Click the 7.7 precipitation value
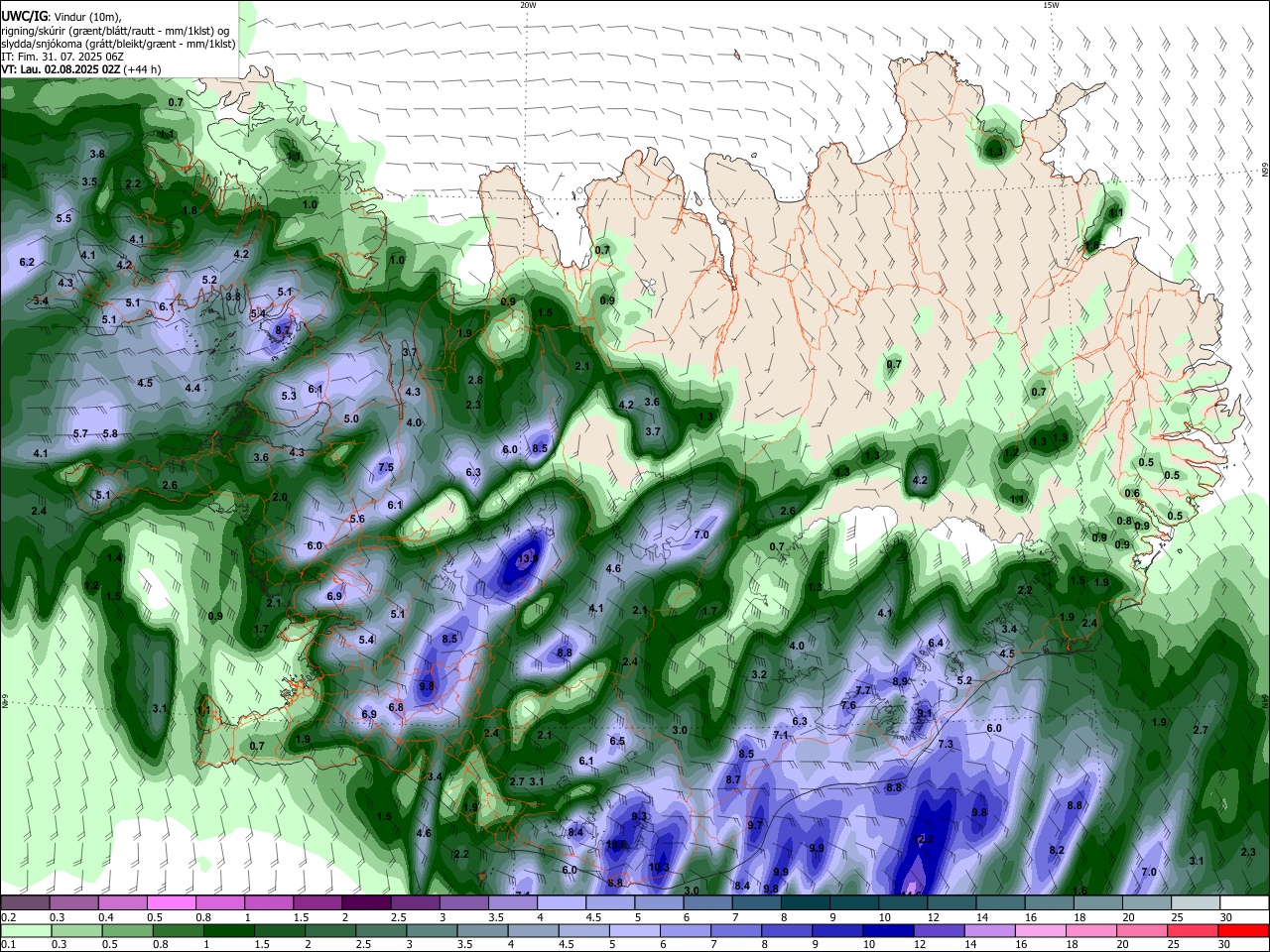1270x952 pixels. [862, 690]
